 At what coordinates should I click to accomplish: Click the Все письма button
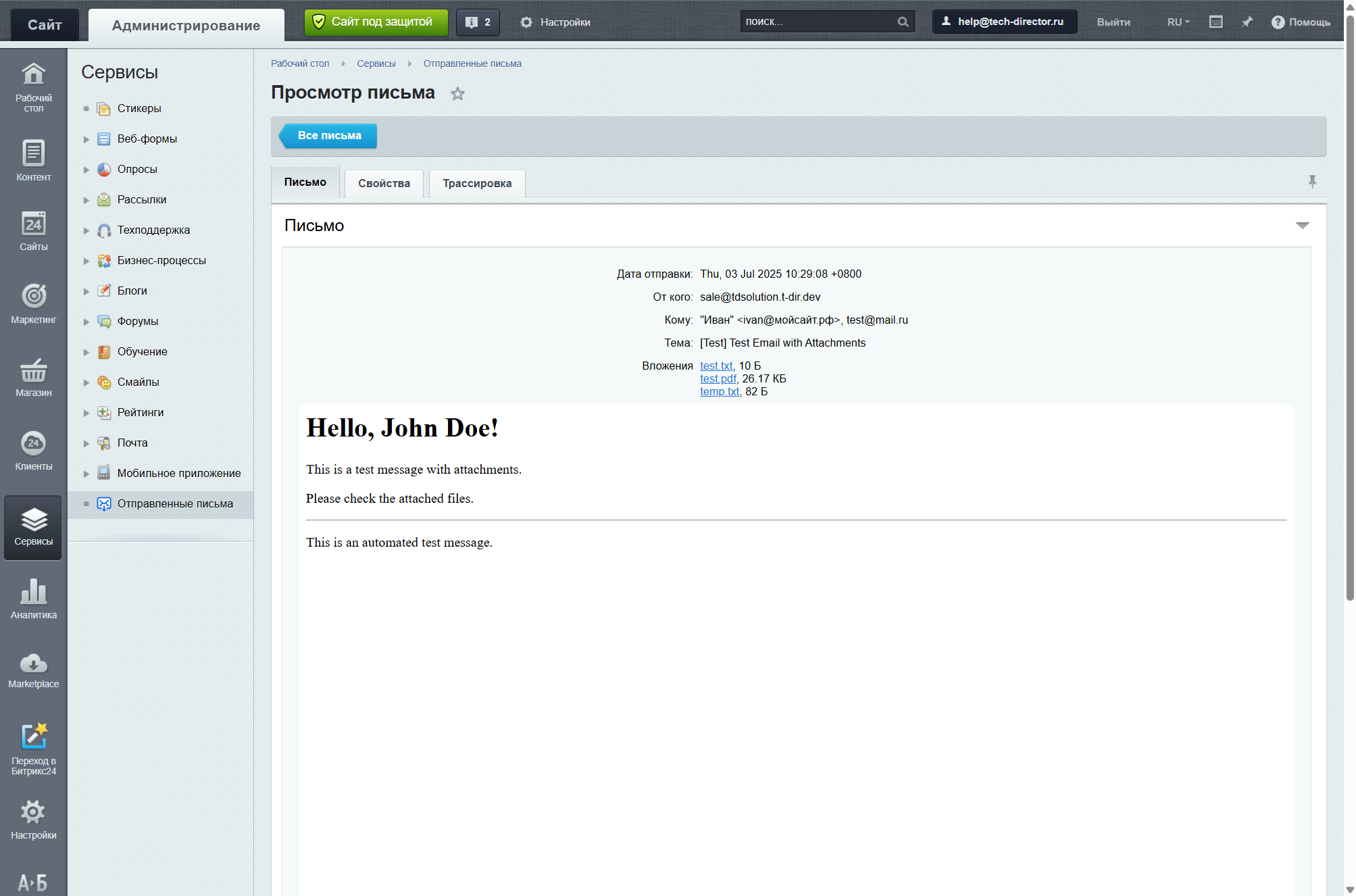click(x=329, y=136)
